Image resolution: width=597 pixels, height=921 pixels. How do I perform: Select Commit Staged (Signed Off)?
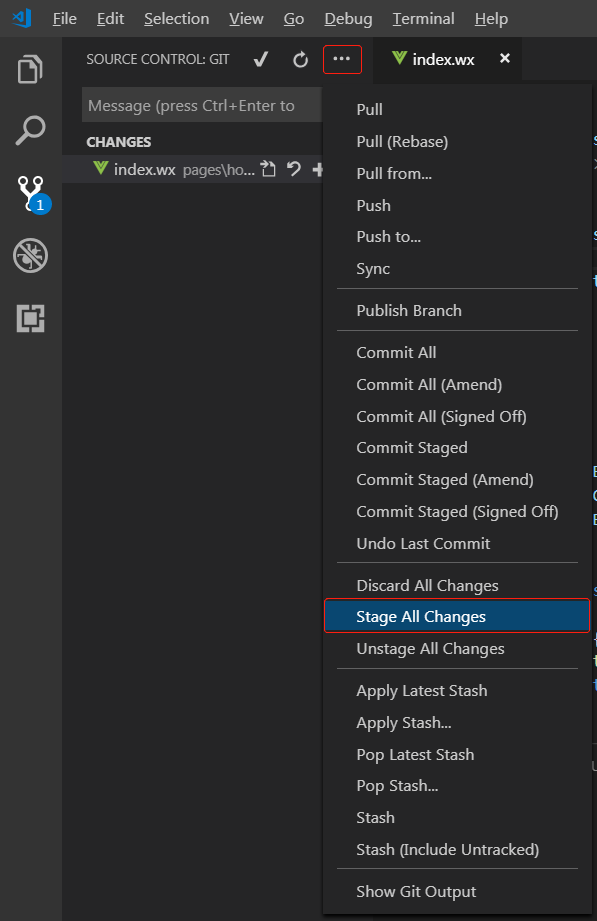pos(457,511)
